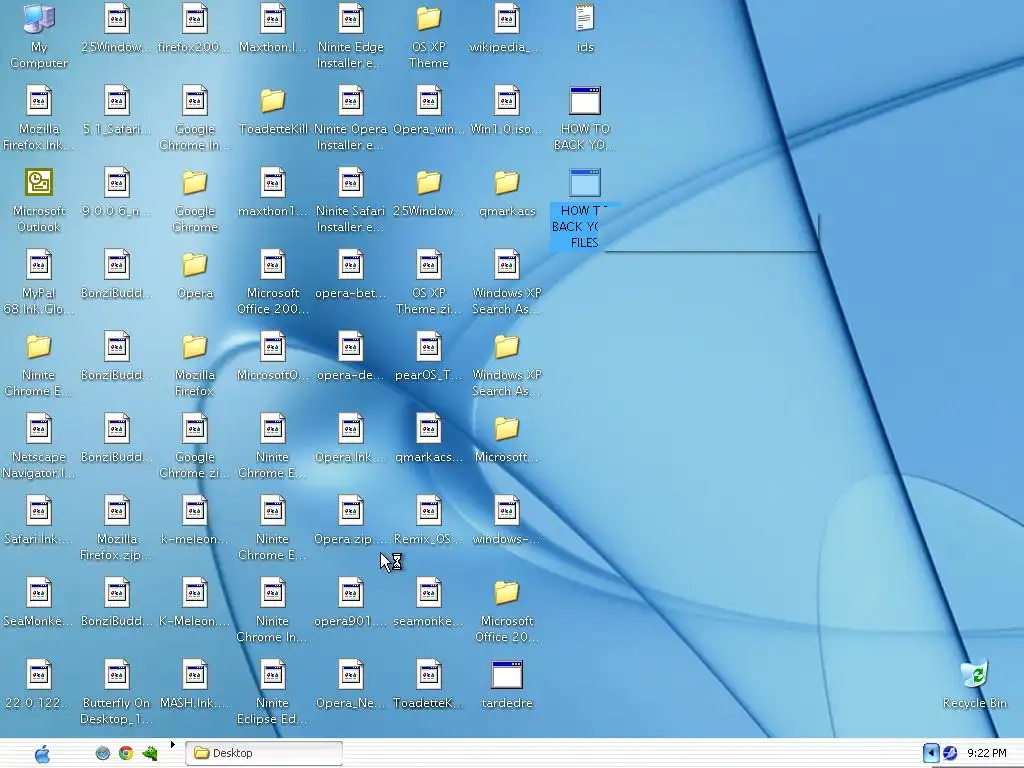The height and width of the screenshot is (768, 1024).
Task: Select Ninite Chrome In... file icon
Action: tap(272, 593)
